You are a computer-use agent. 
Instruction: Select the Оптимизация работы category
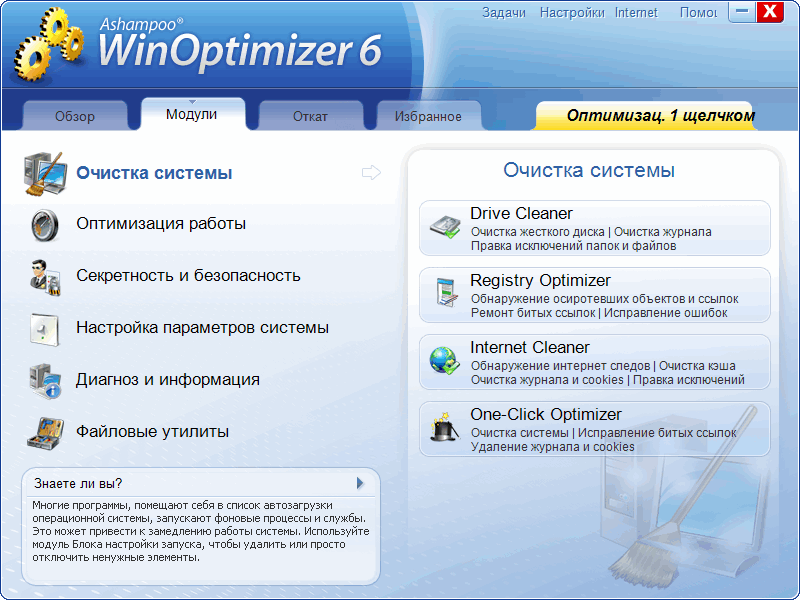(x=161, y=223)
